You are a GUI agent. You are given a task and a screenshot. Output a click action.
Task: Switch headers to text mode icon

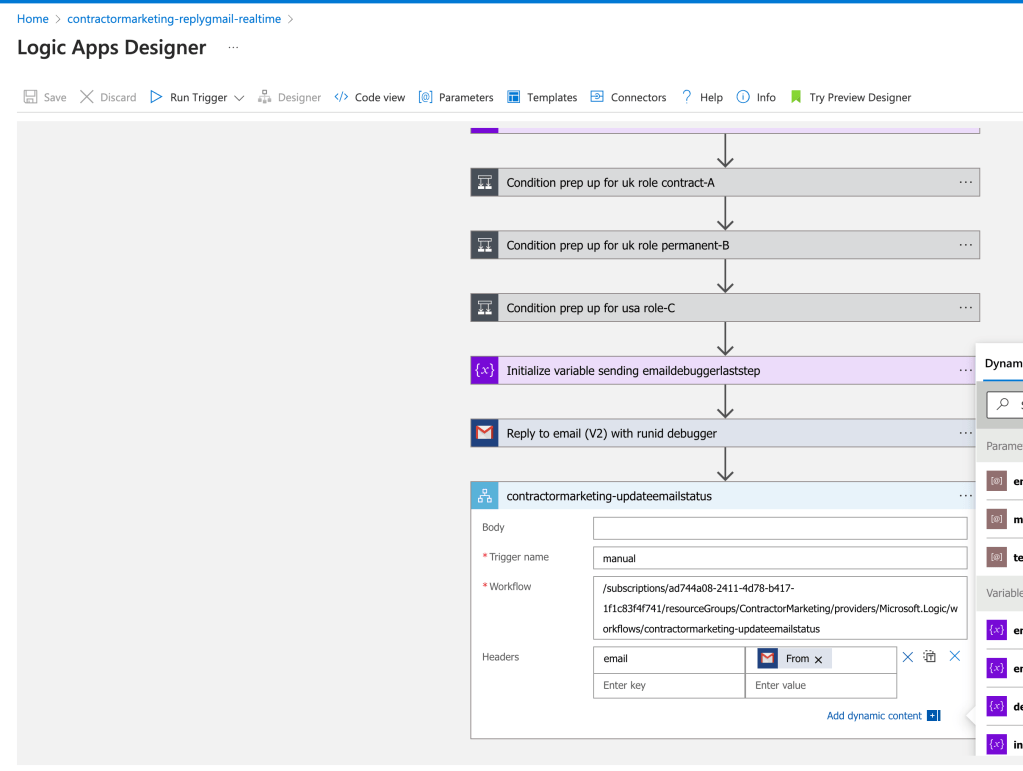click(930, 656)
